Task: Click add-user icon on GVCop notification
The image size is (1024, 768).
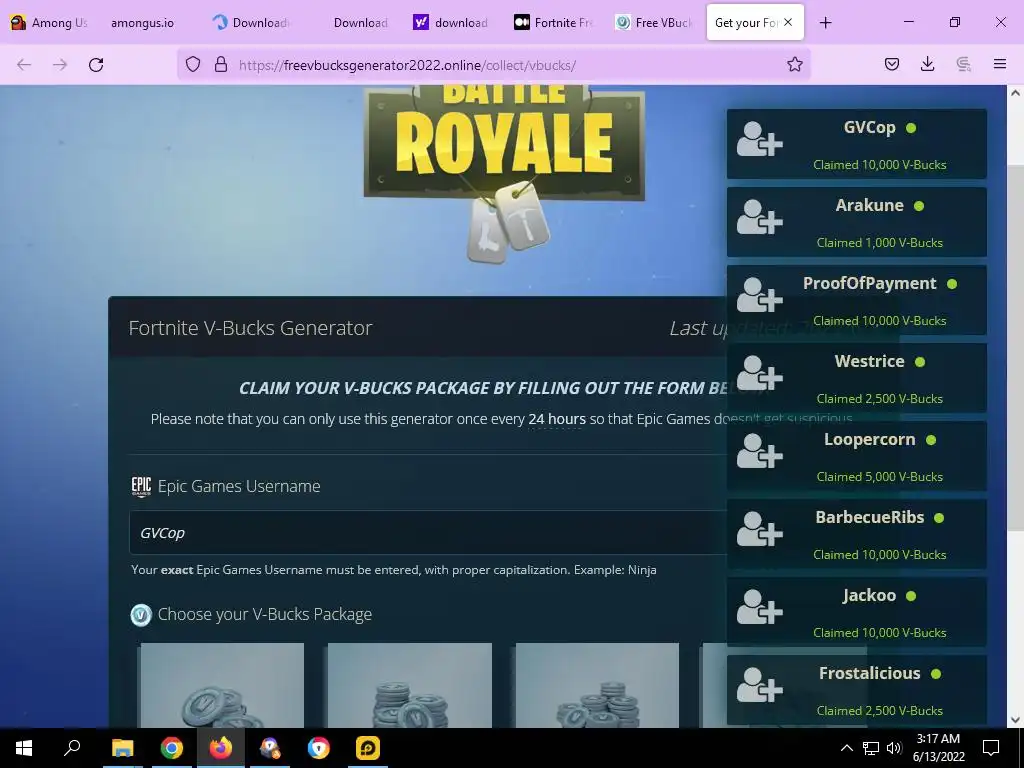Action: [760, 139]
